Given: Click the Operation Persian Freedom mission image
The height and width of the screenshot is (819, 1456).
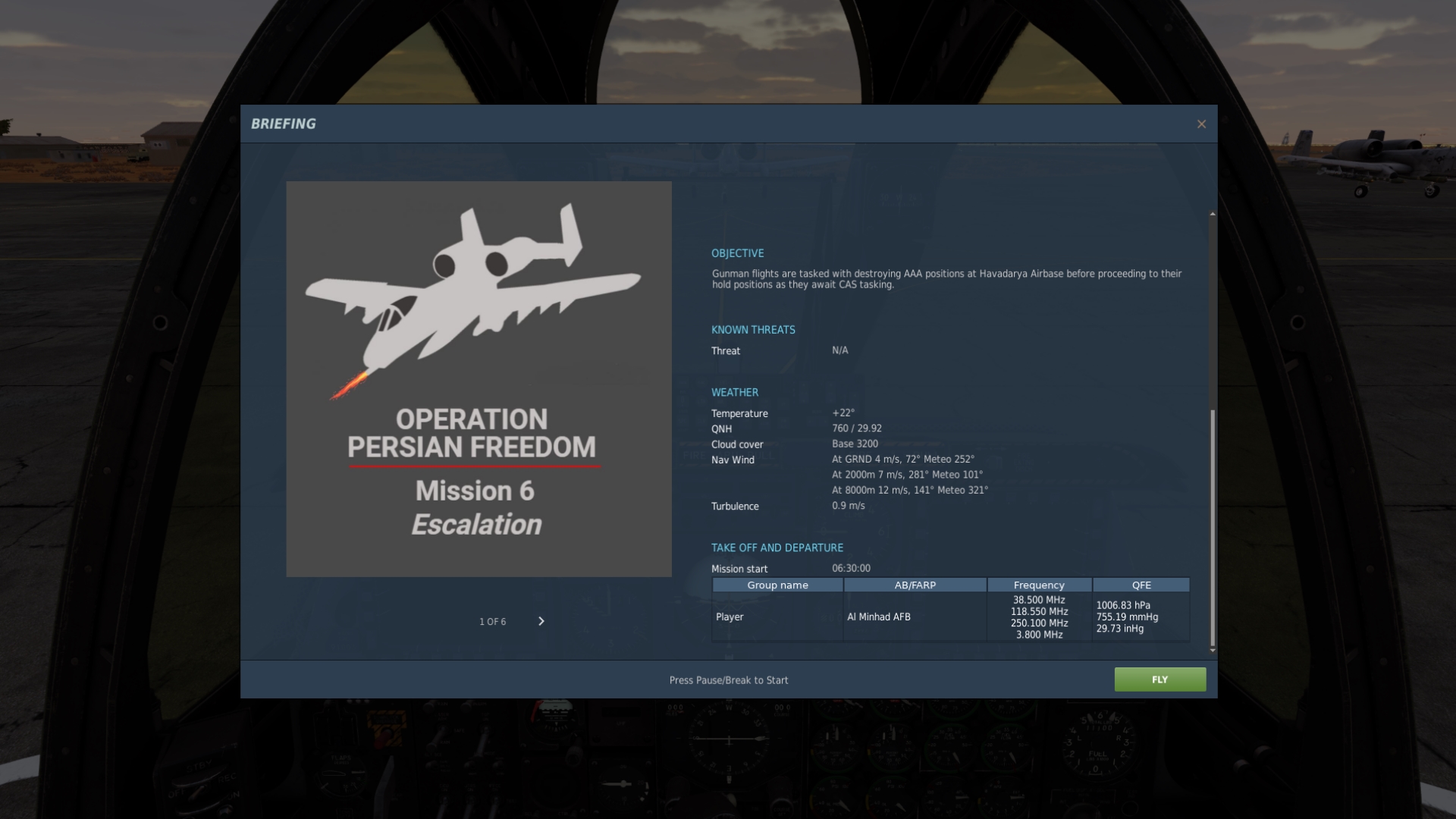Looking at the screenshot, I should [479, 378].
